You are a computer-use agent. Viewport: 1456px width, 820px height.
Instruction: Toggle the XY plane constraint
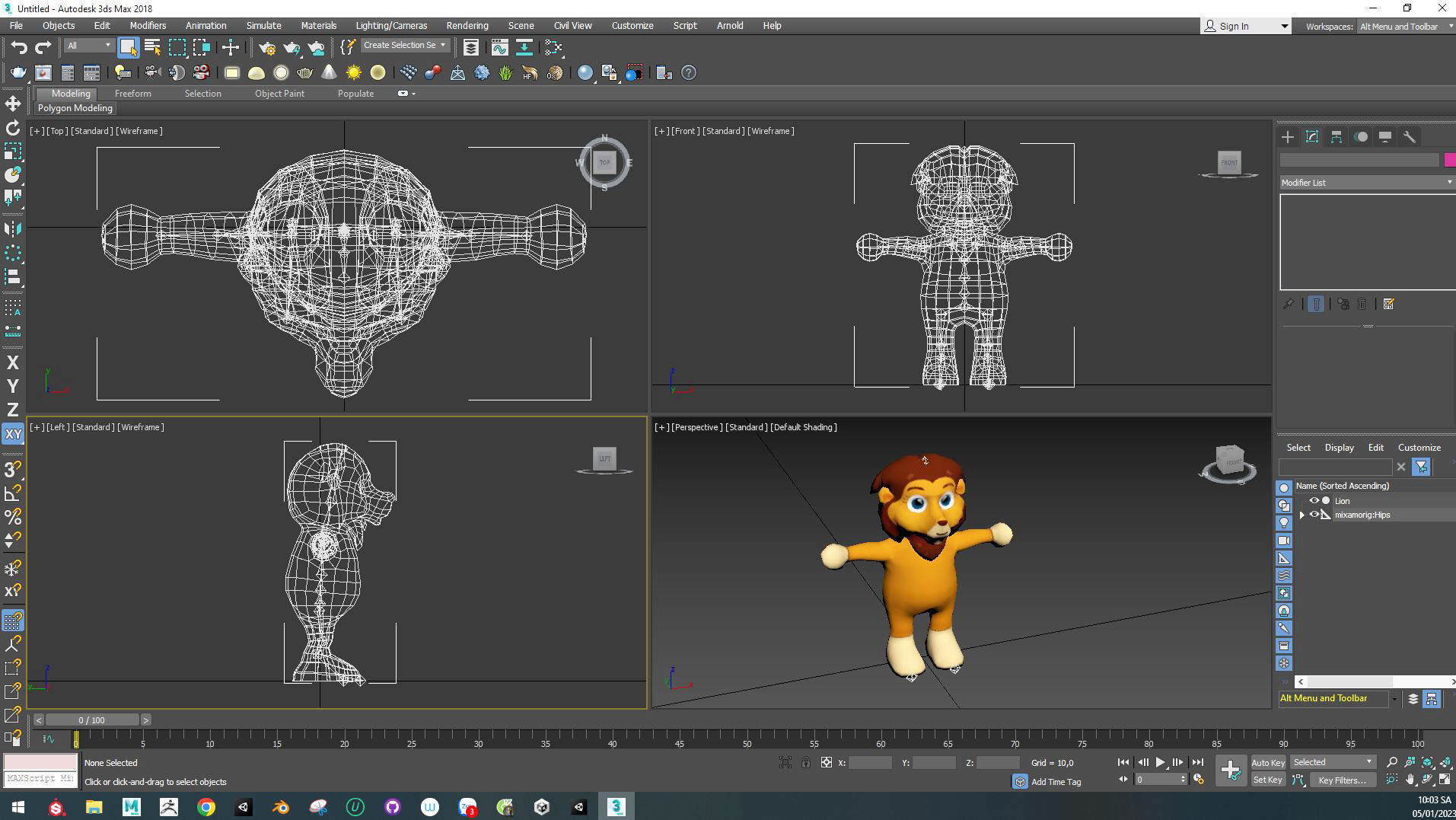13,434
